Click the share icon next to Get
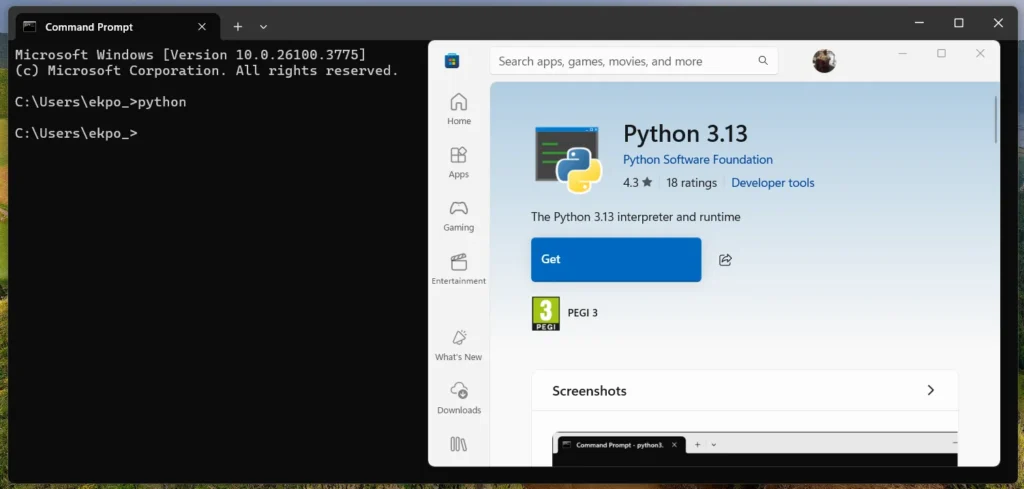Screen dimensions: 1024x489 pos(725,260)
